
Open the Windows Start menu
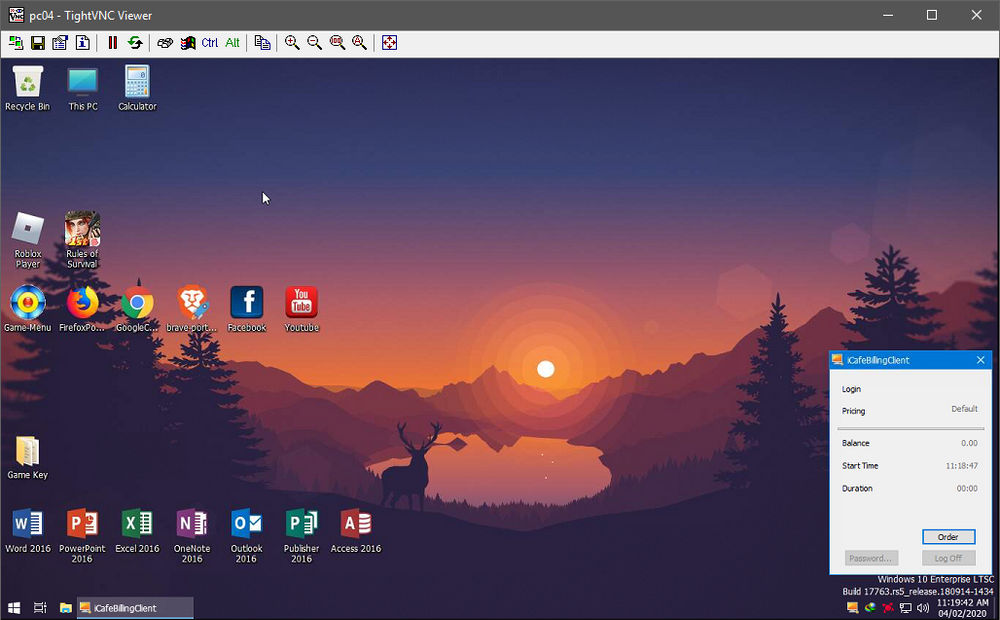(13, 607)
